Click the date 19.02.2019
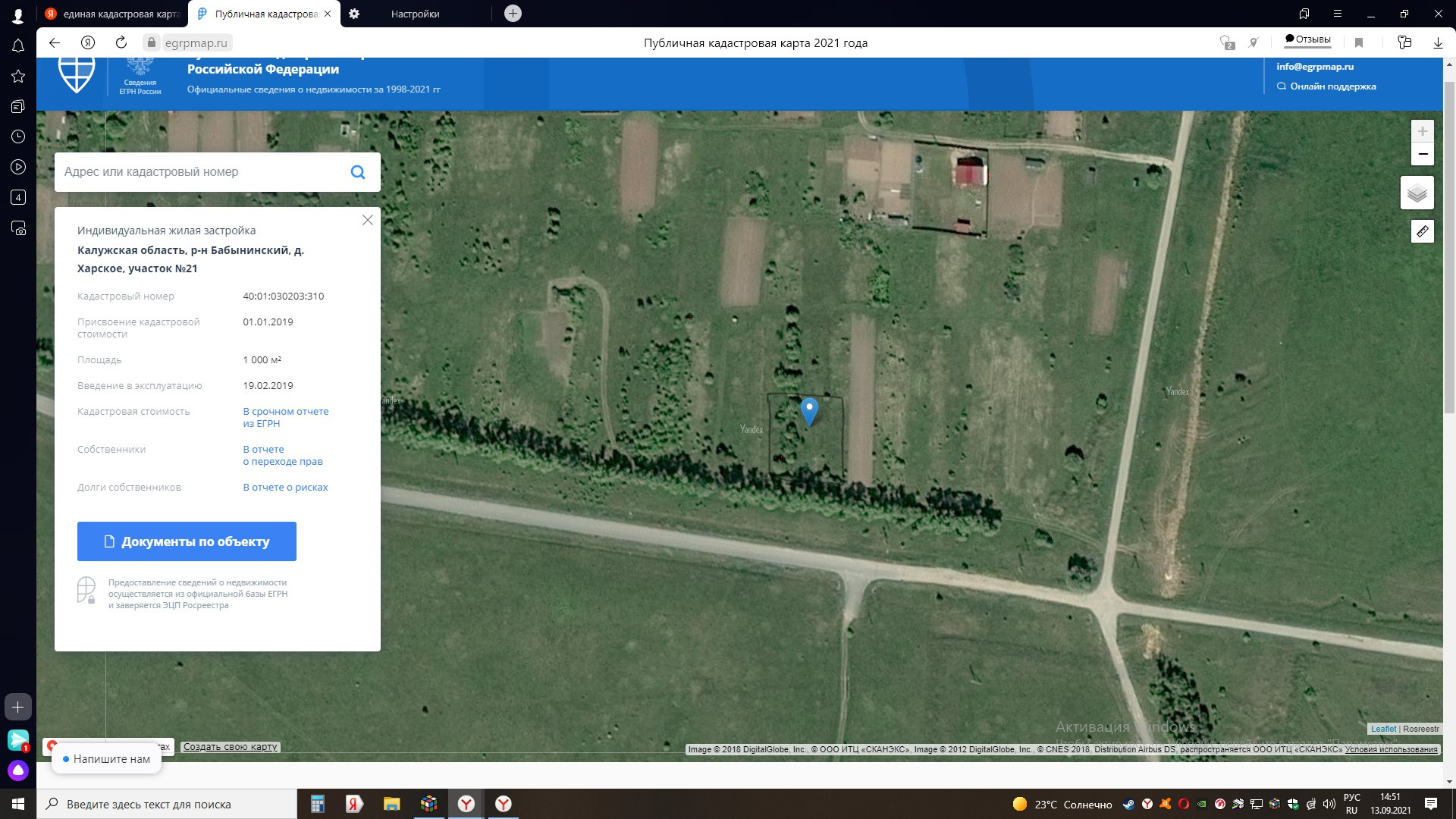1456x819 pixels. (268, 386)
